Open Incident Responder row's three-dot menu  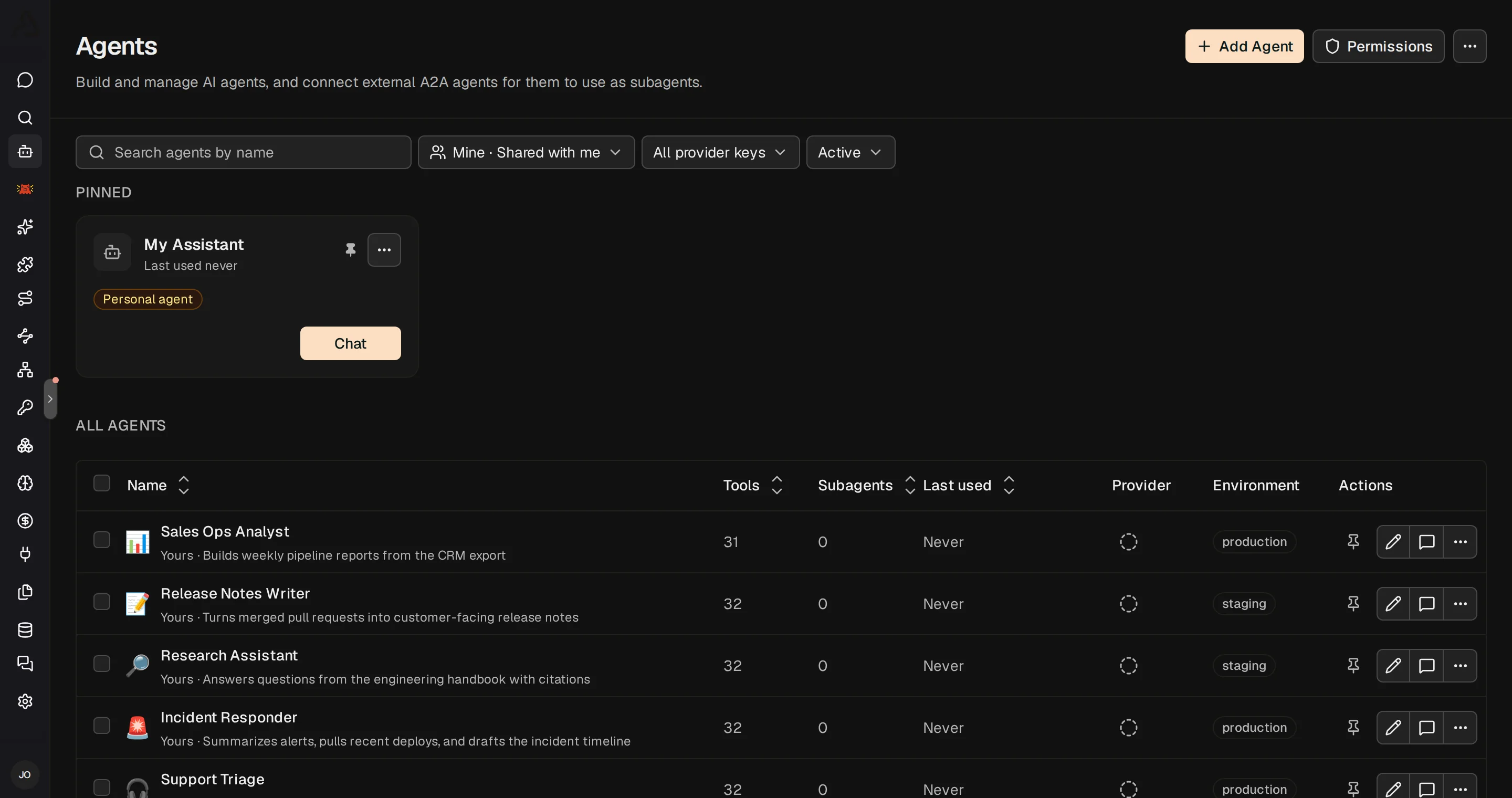pyautogui.click(x=1459, y=728)
